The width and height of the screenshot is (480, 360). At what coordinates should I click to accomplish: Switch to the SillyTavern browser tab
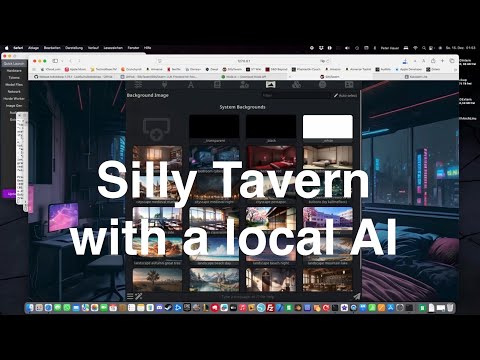pos(330,76)
